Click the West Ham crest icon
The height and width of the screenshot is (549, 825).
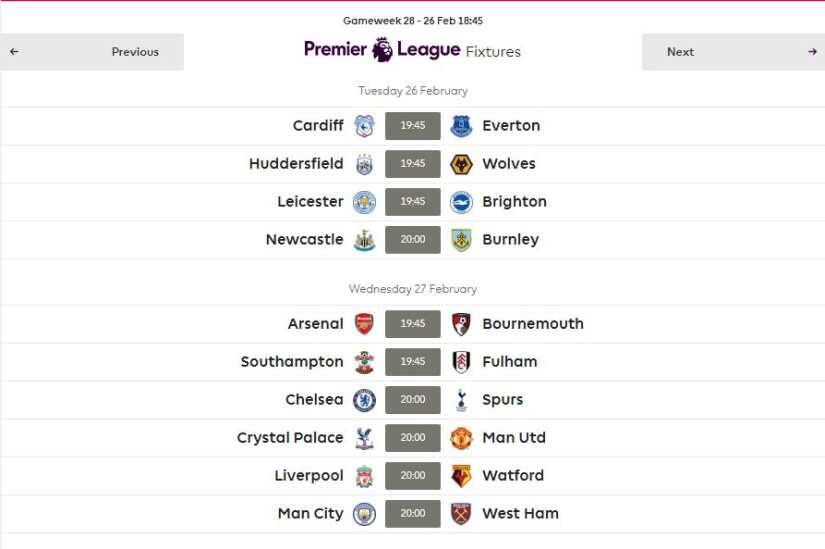pyautogui.click(x=461, y=514)
